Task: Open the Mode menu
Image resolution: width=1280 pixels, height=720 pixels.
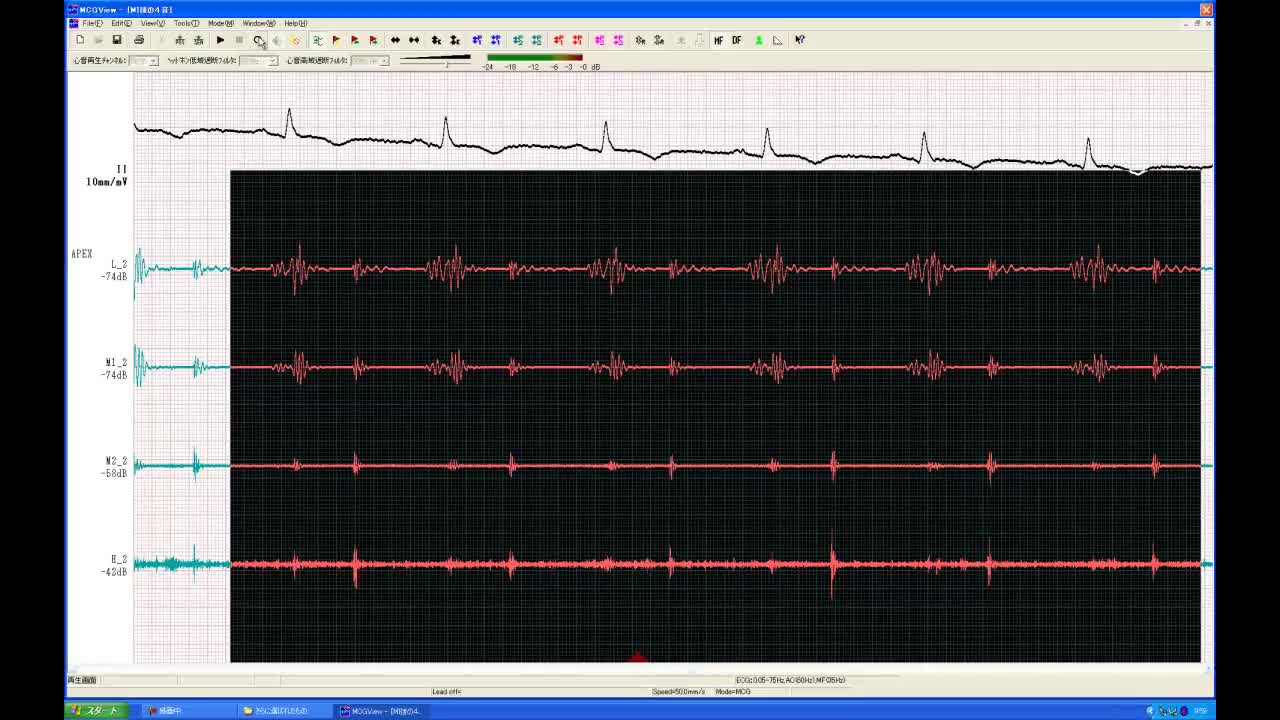Action: click(x=220, y=23)
